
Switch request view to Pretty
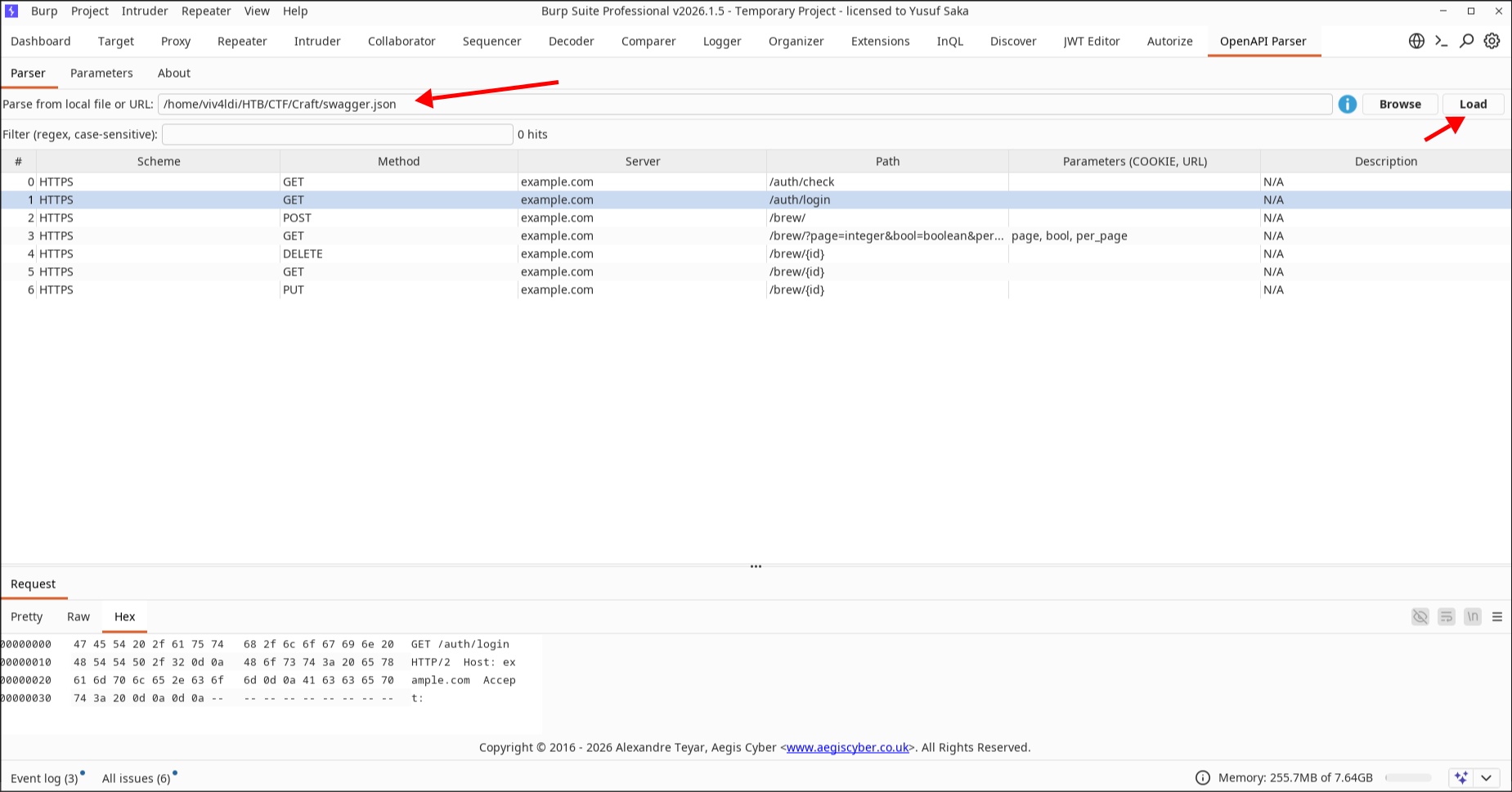coord(27,616)
